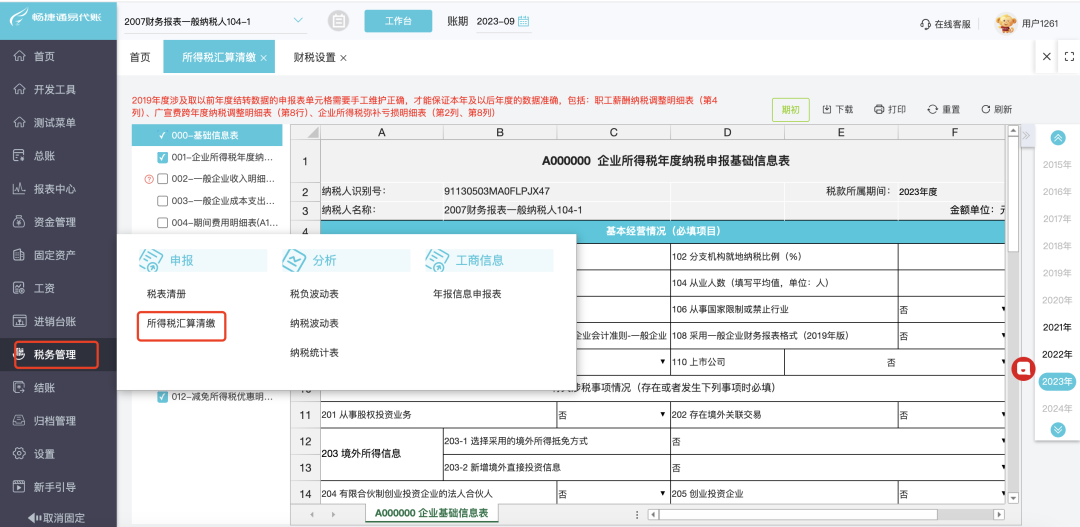The image size is (1080, 527).
Task: Open 所得税汇算清缴 in the popup menu
Action: (x=182, y=322)
